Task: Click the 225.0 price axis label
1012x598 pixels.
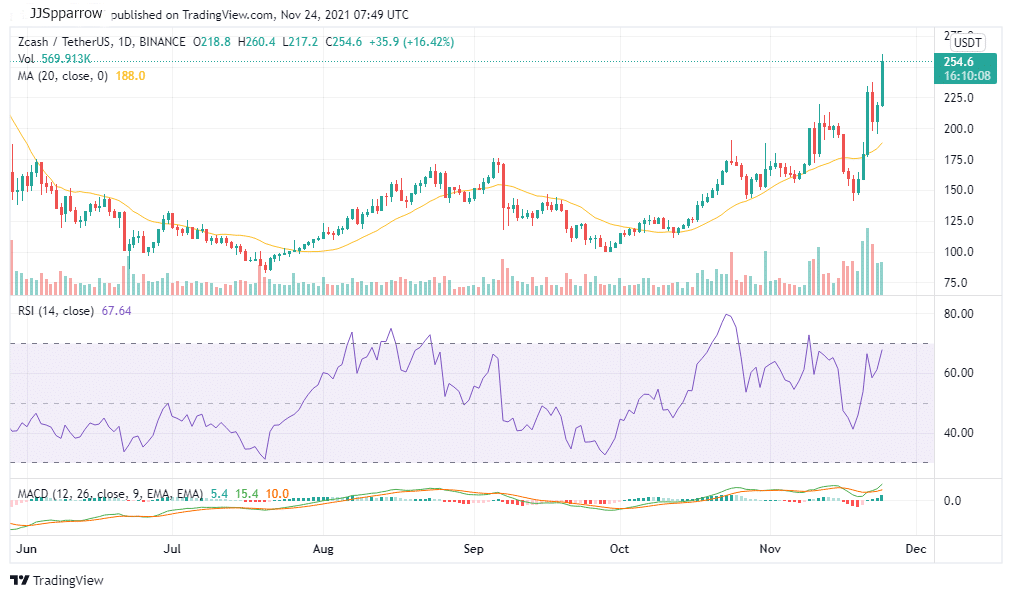Action: click(x=959, y=98)
